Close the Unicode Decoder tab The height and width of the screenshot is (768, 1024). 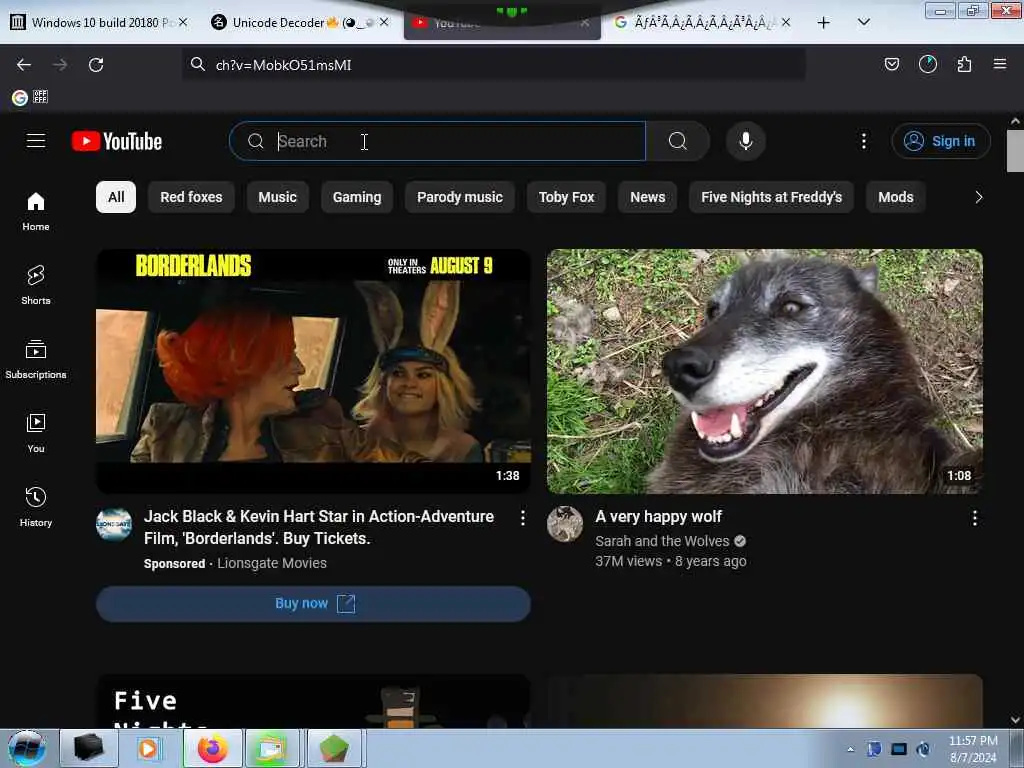(384, 22)
